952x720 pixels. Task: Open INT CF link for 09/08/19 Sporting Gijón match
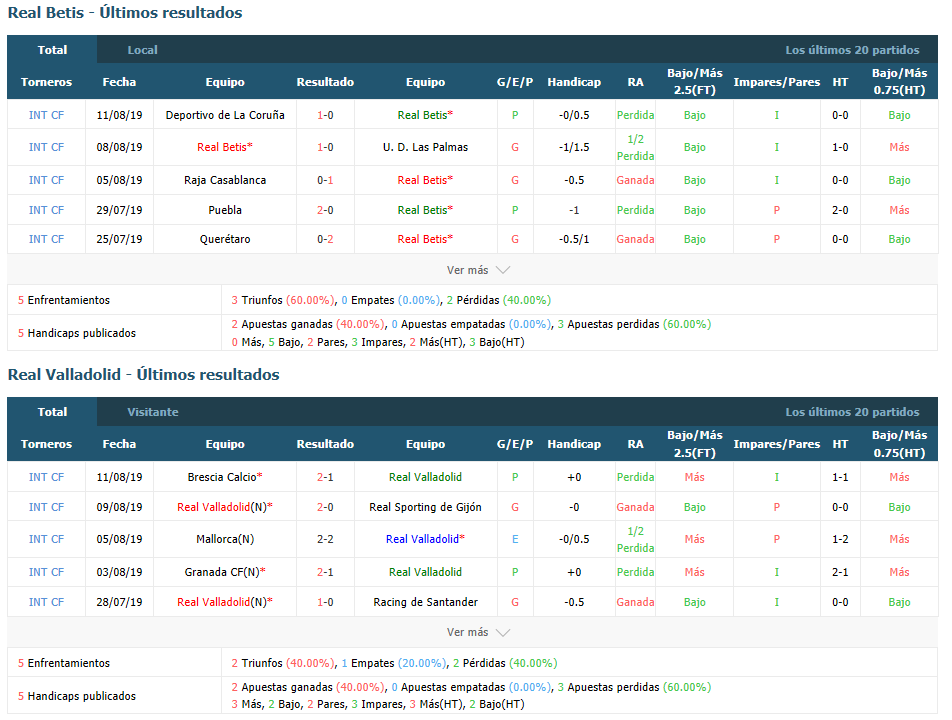[x=46, y=506]
